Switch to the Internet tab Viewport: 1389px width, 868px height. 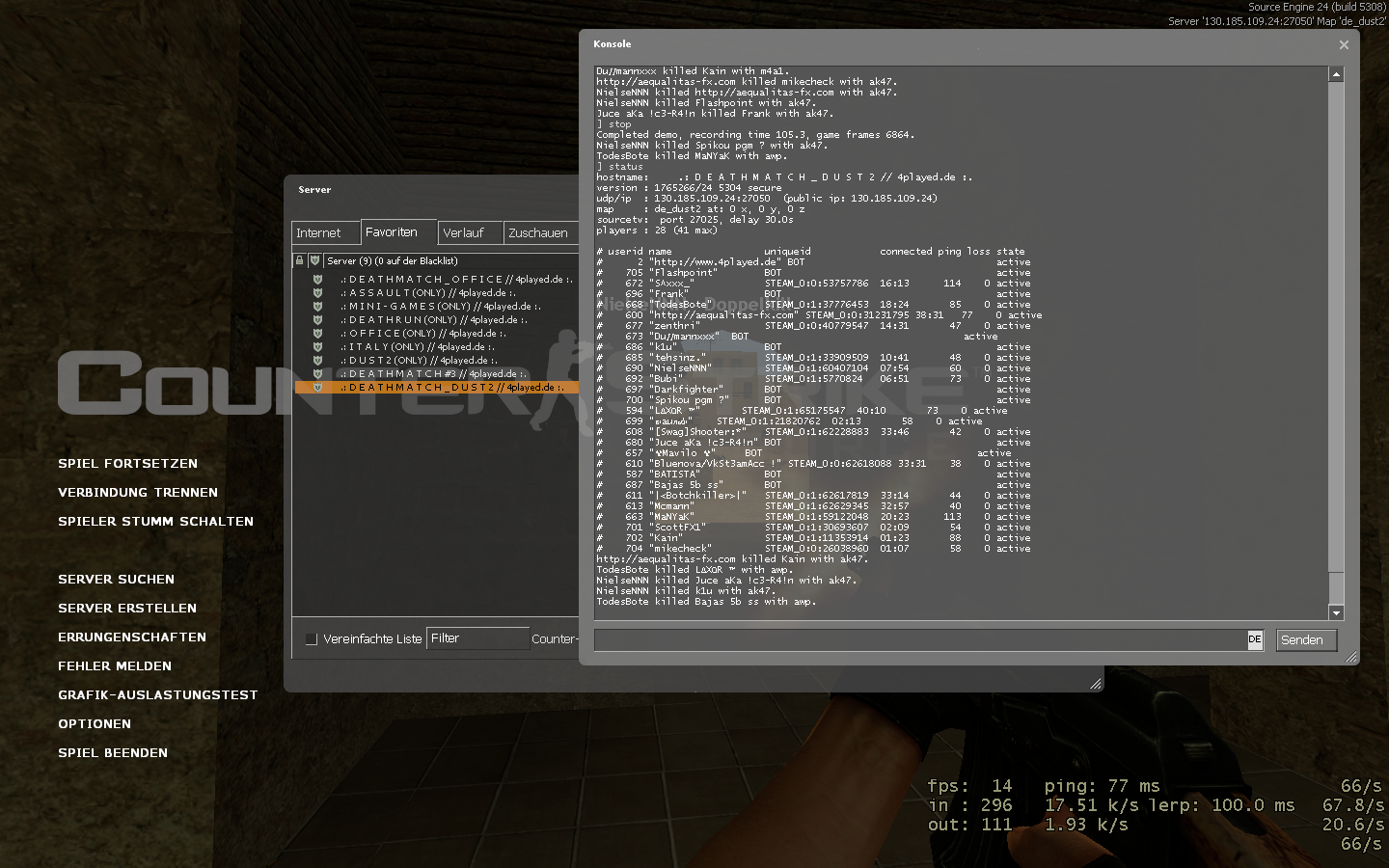325,233
